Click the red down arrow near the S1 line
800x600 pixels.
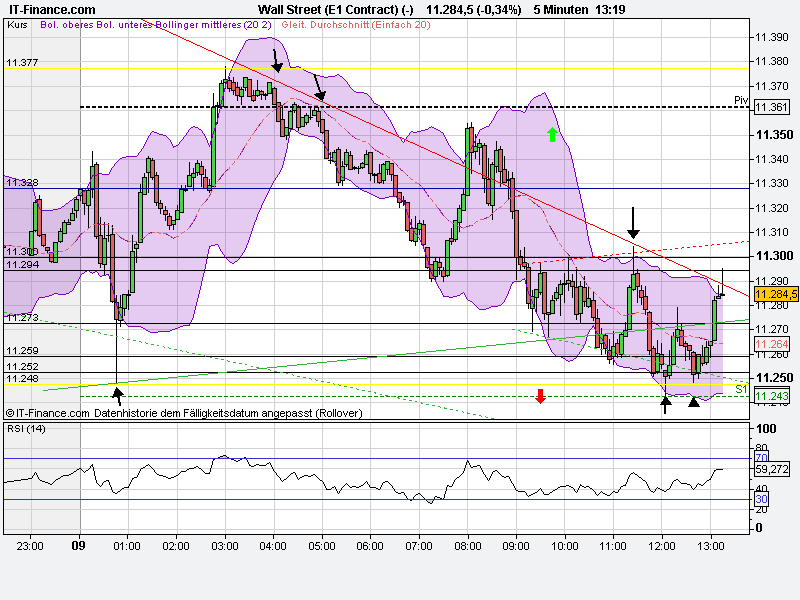click(540, 397)
